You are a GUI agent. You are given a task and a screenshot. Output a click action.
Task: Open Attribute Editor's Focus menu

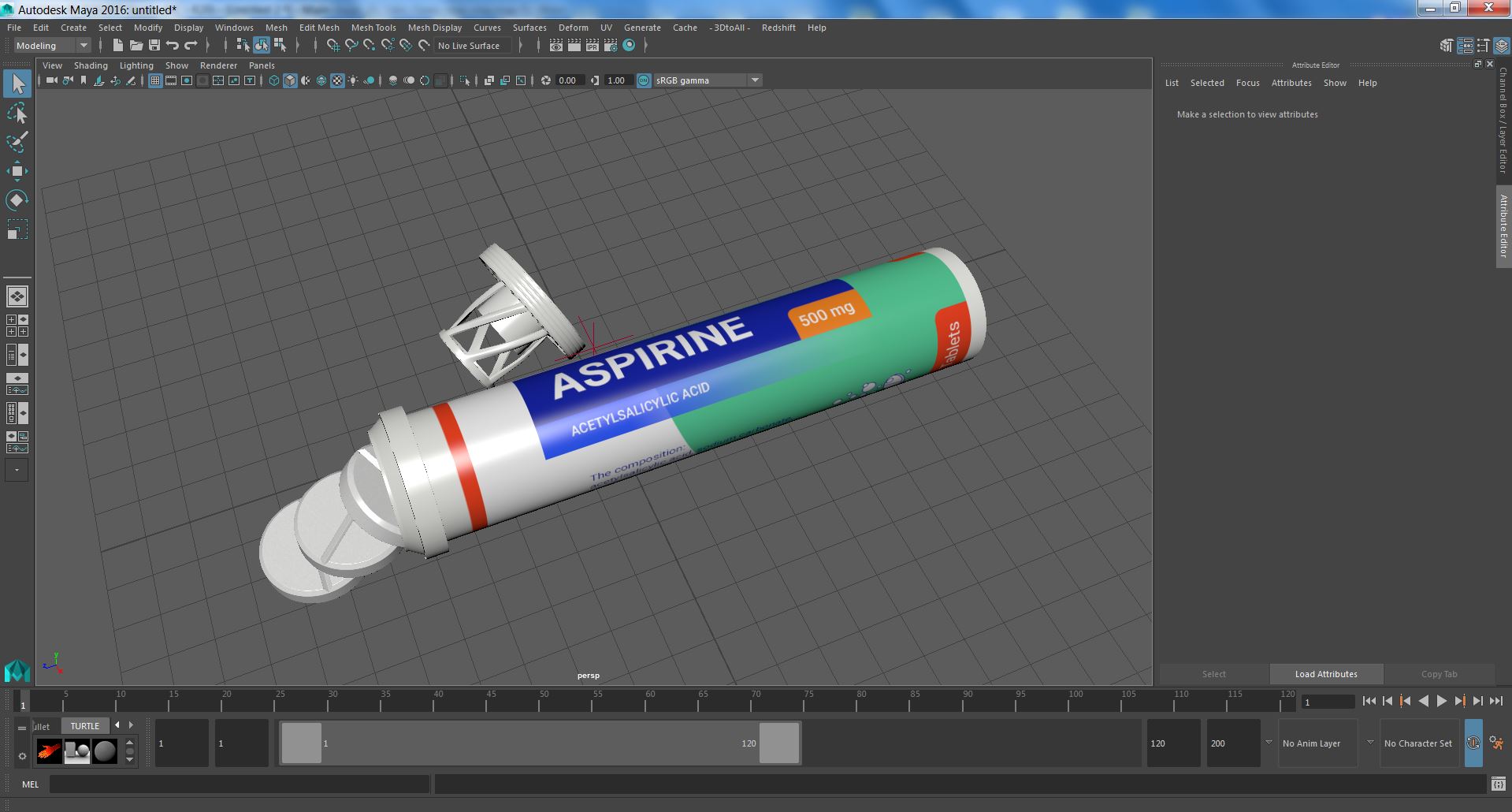point(1247,83)
